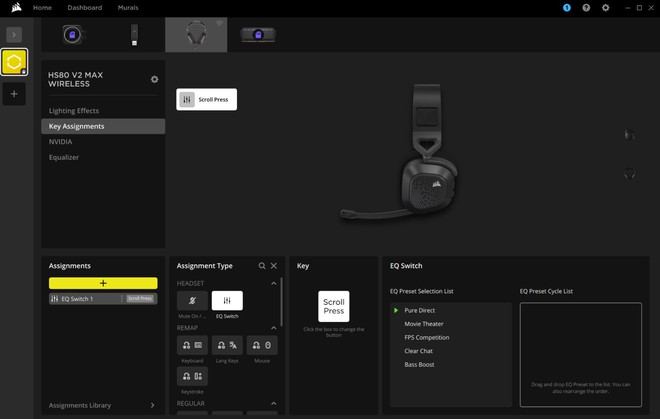Open EQ Switch 1 three-dot options menu

tap(122, 299)
